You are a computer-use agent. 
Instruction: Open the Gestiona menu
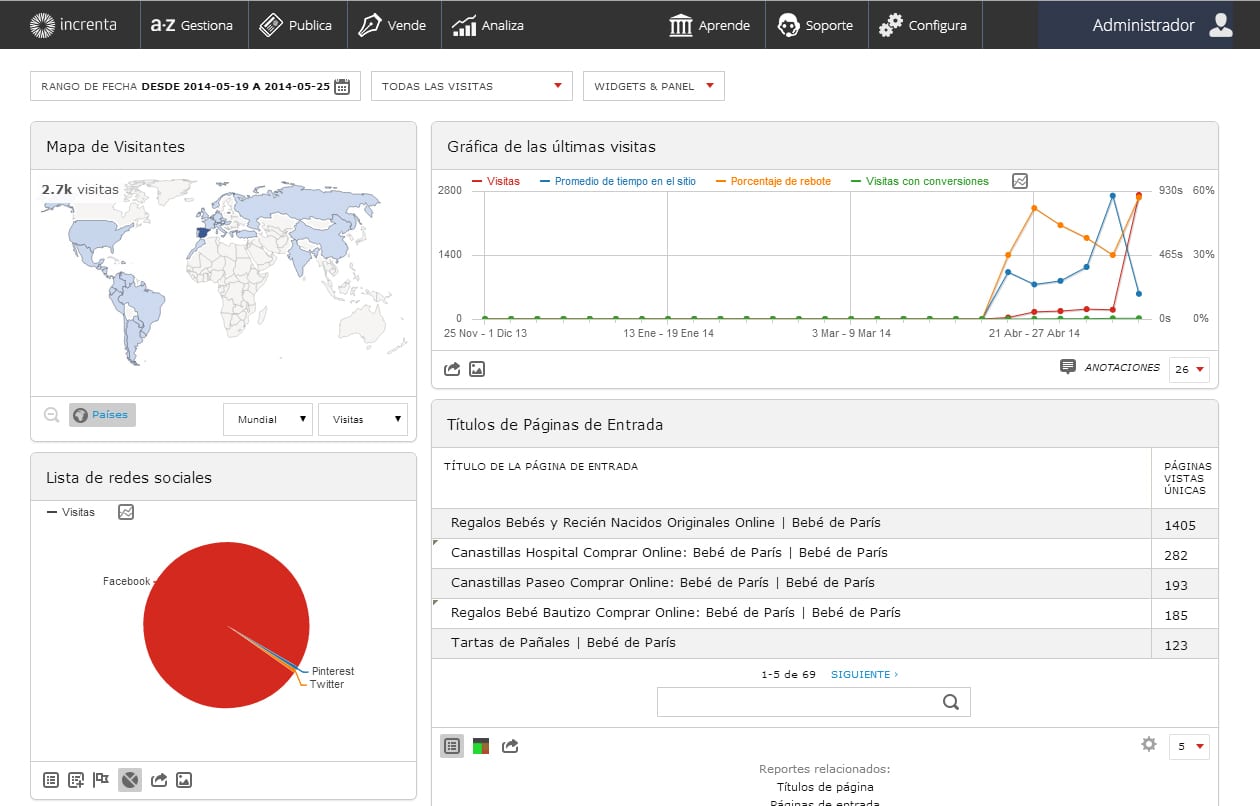click(x=191, y=25)
